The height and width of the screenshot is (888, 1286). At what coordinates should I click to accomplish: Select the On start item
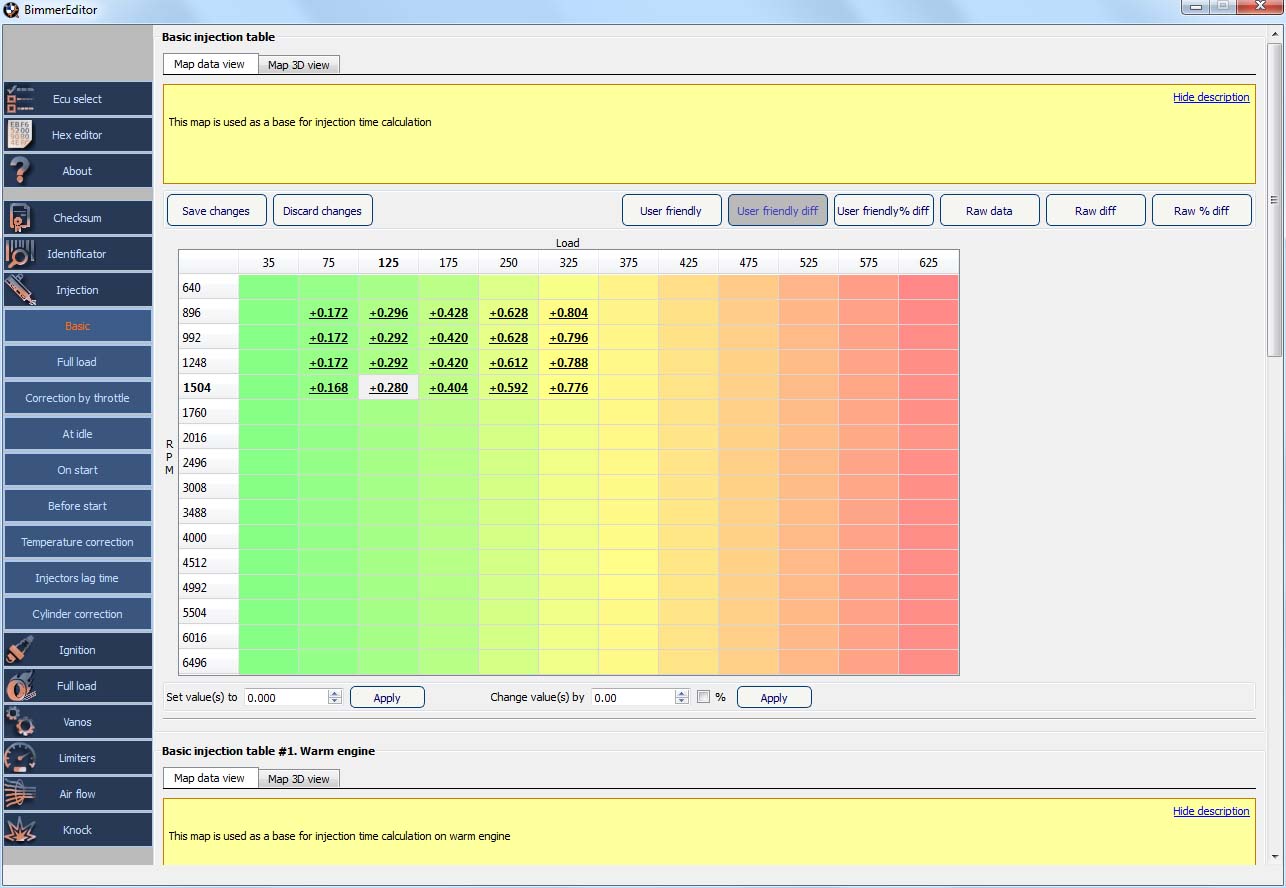point(78,470)
